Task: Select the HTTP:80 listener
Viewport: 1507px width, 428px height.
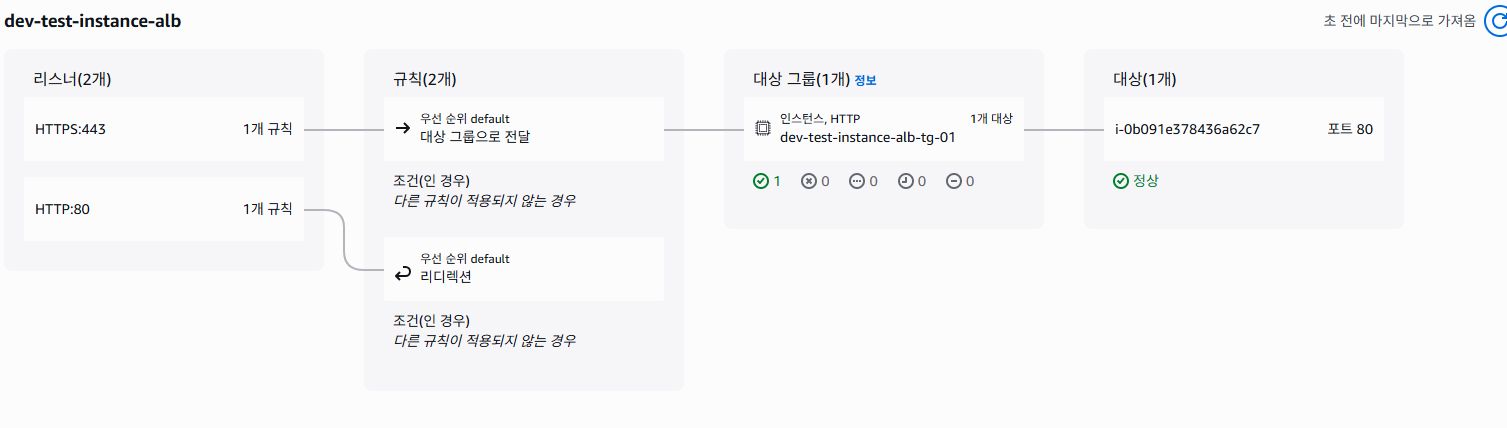Action: click(63, 209)
